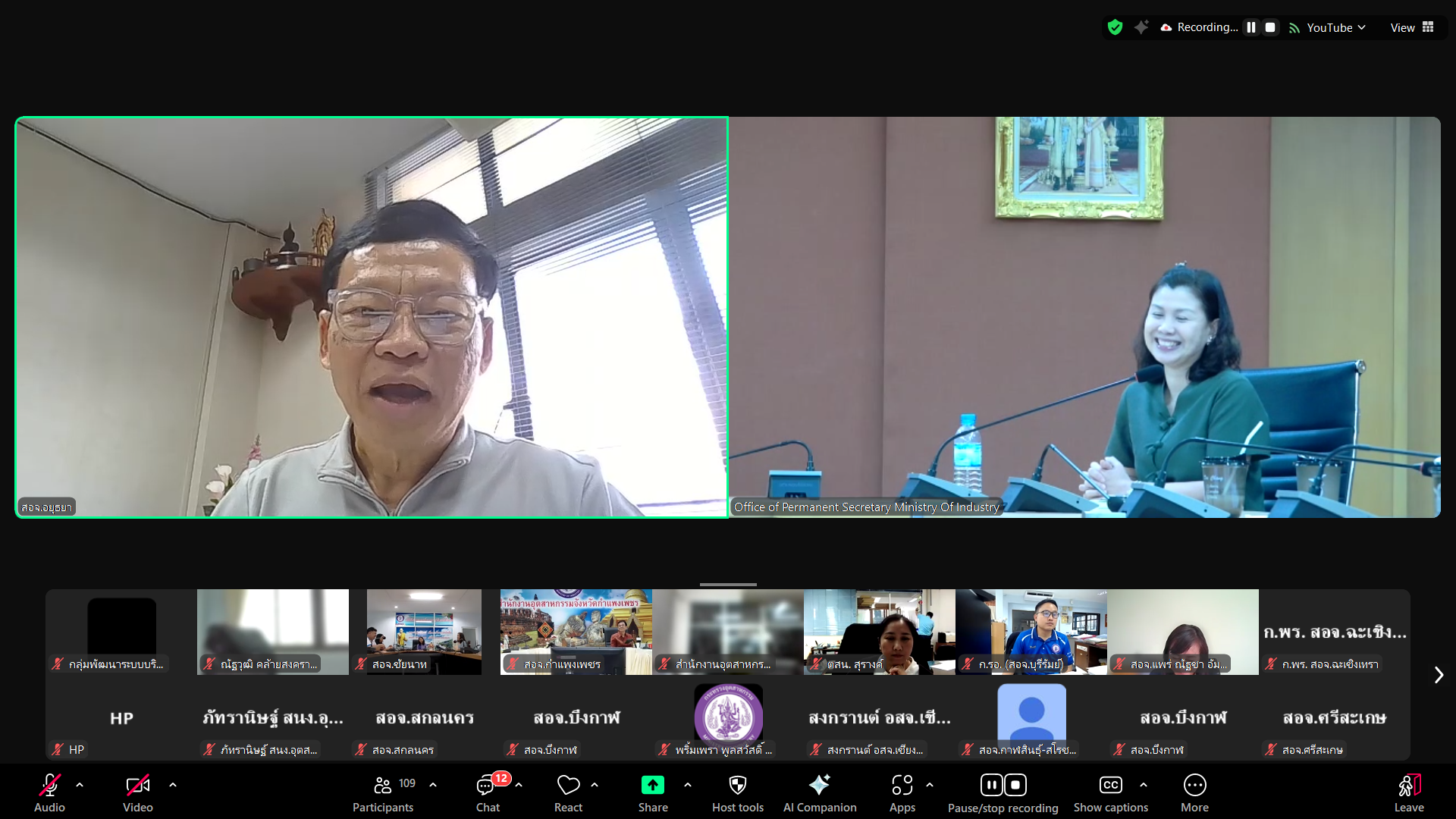Click the React heart icon
1456x819 pixels.
(568, 785)
